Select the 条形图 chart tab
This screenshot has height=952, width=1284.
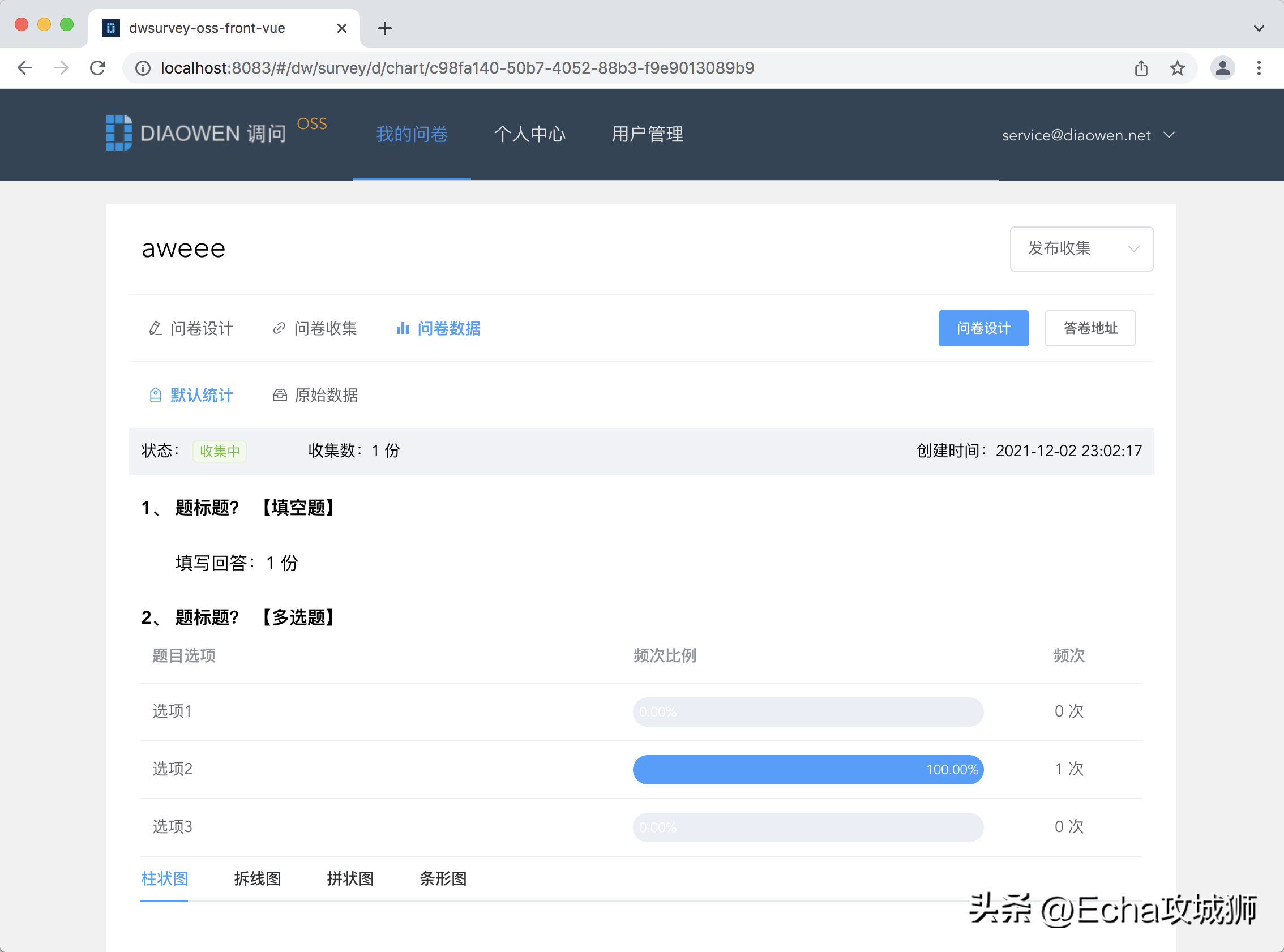coord(443,879)
